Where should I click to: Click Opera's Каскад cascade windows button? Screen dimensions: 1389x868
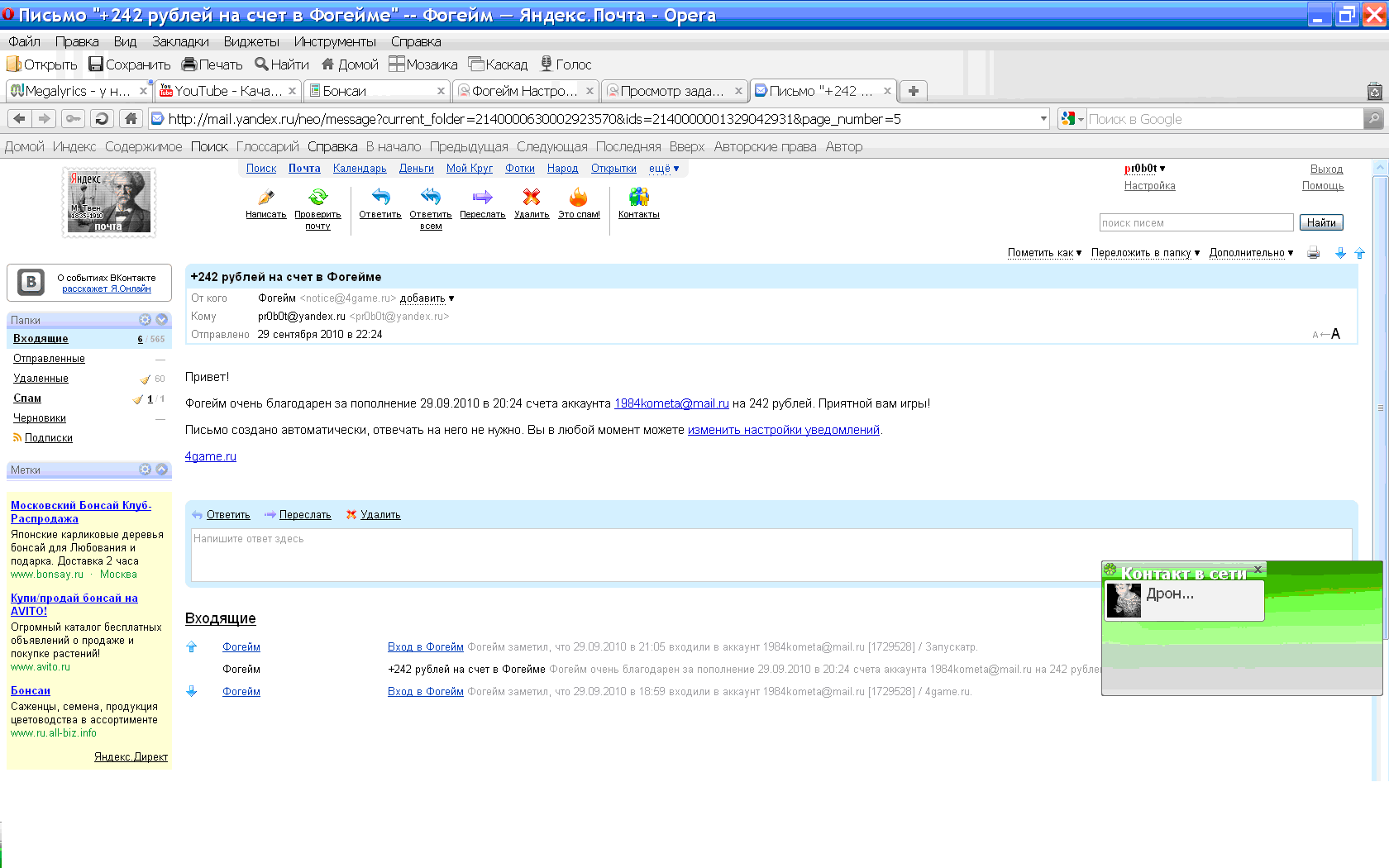(498, 64)
